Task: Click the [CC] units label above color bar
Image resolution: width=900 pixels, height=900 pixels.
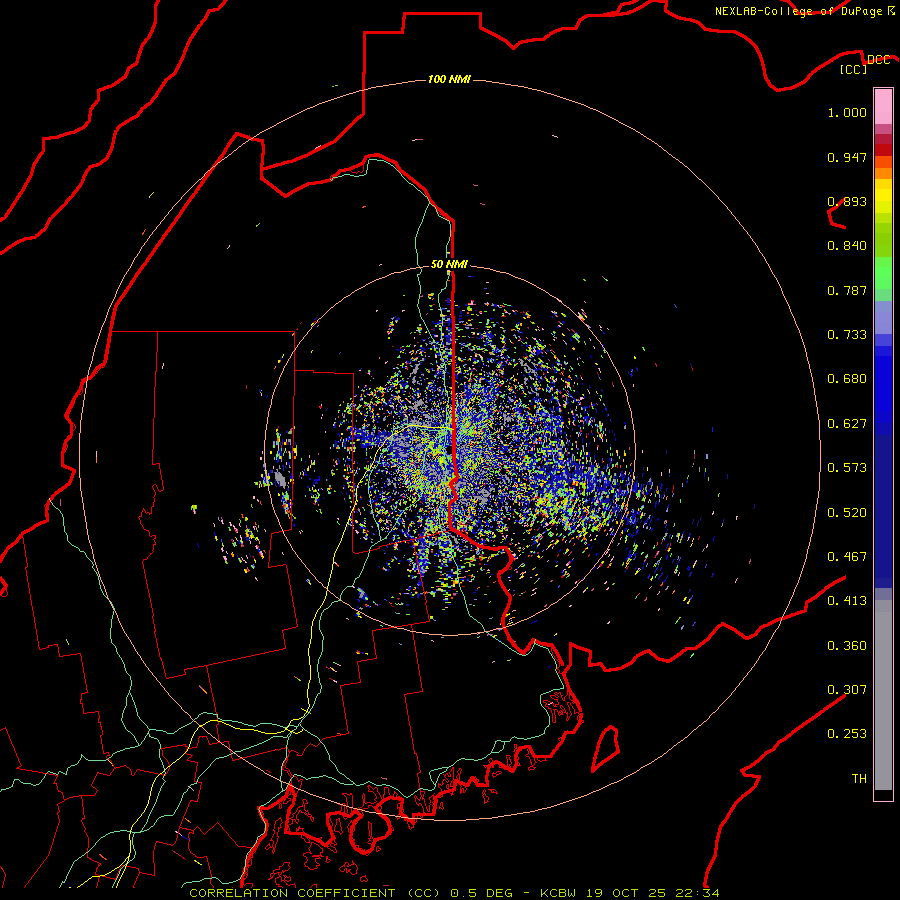Action: pos(853,69)
